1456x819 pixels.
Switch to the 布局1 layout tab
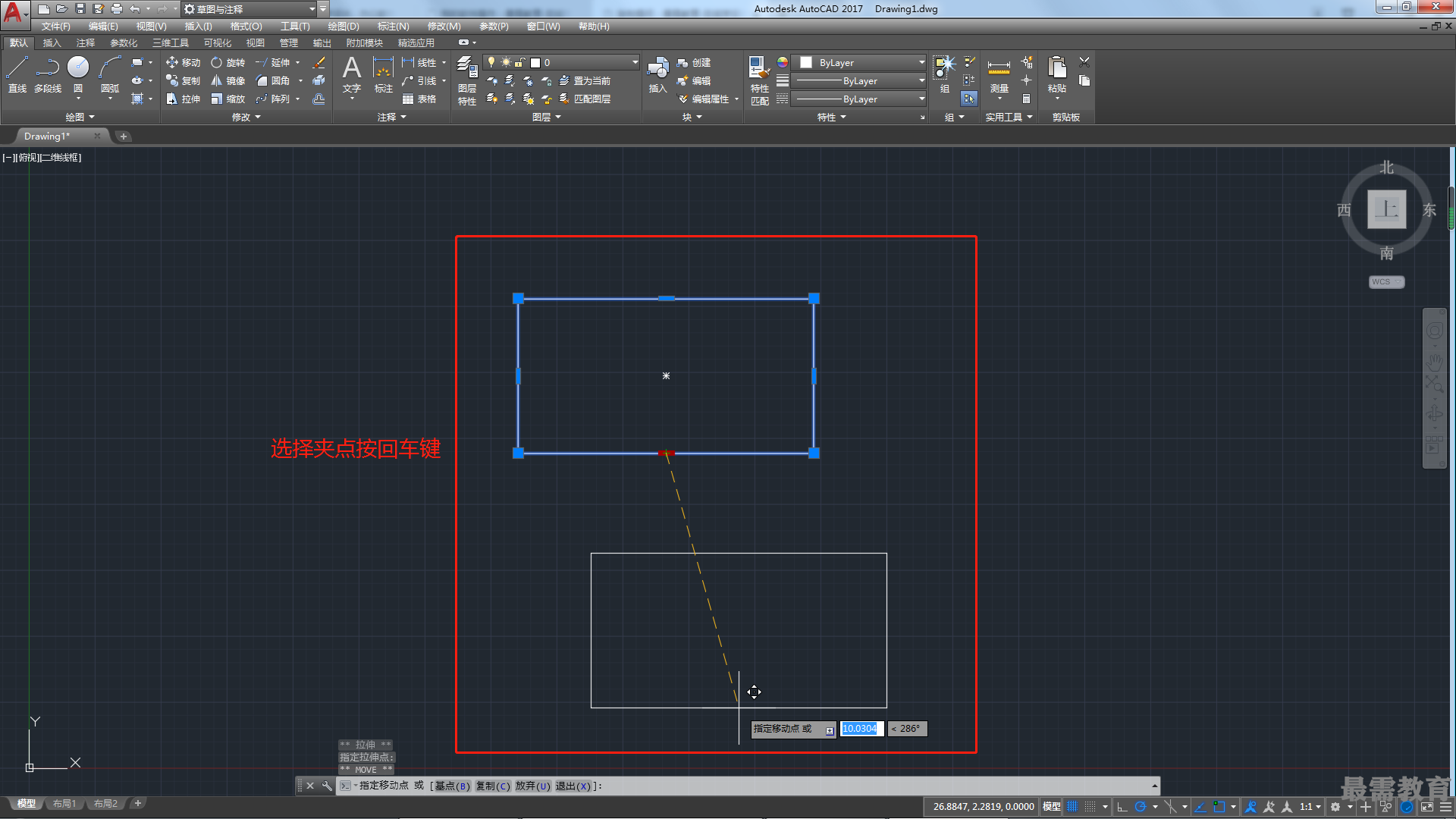coord(64,803)
